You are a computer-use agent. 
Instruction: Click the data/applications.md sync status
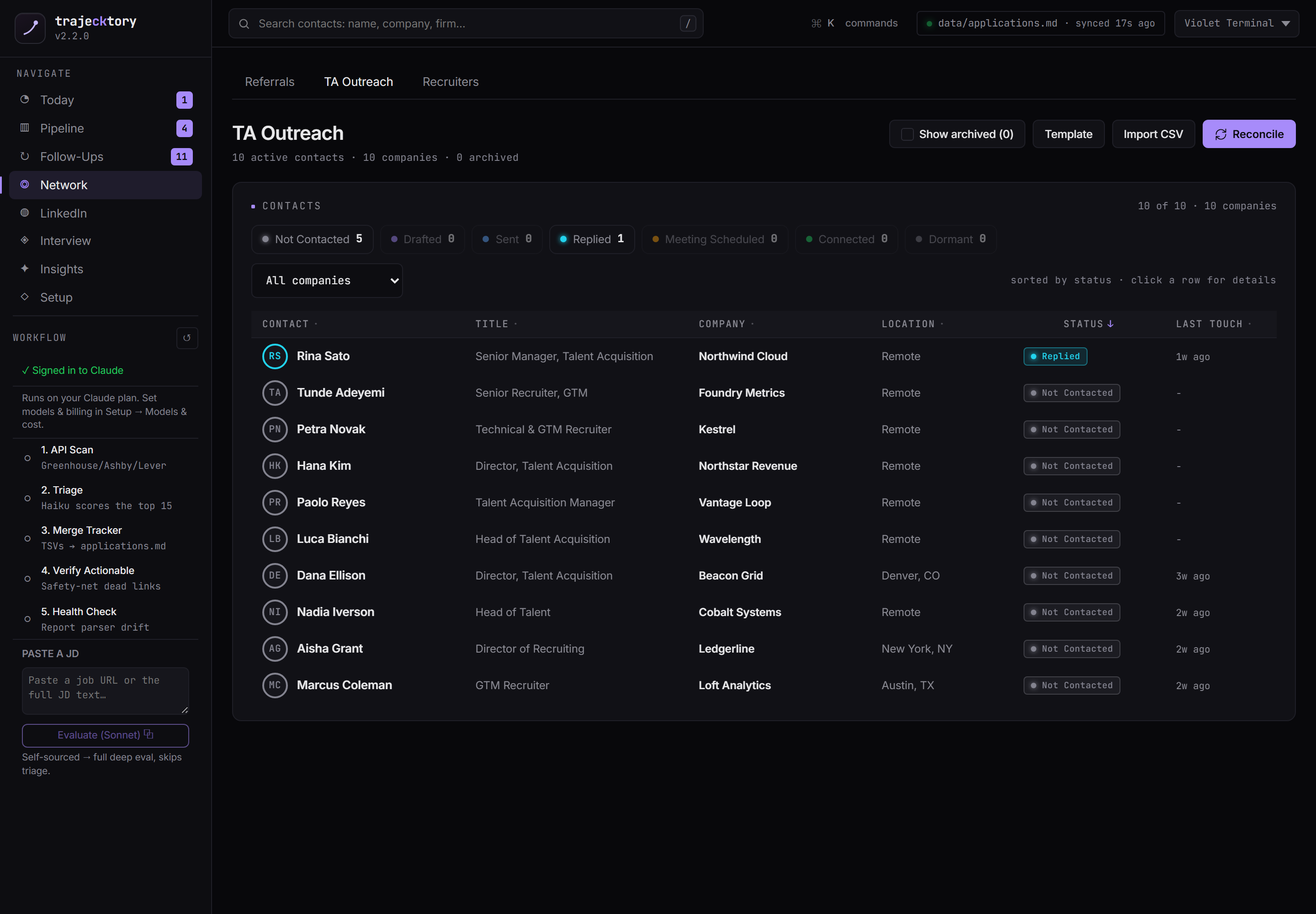pyautogui.click(x=1040, y=23)
